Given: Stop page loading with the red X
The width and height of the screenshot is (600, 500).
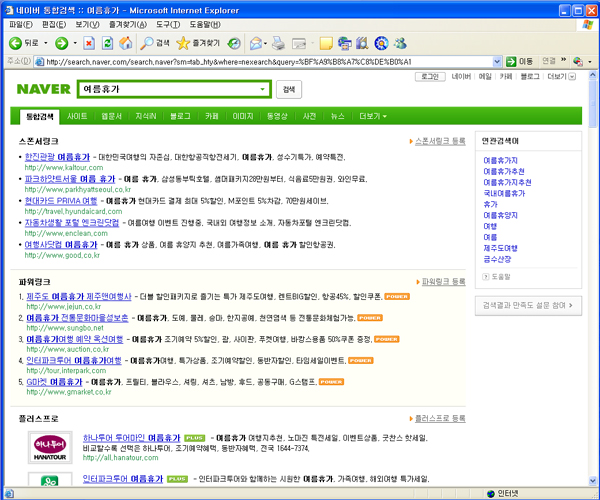Looking at the screenshot, I should click(89, 43).
